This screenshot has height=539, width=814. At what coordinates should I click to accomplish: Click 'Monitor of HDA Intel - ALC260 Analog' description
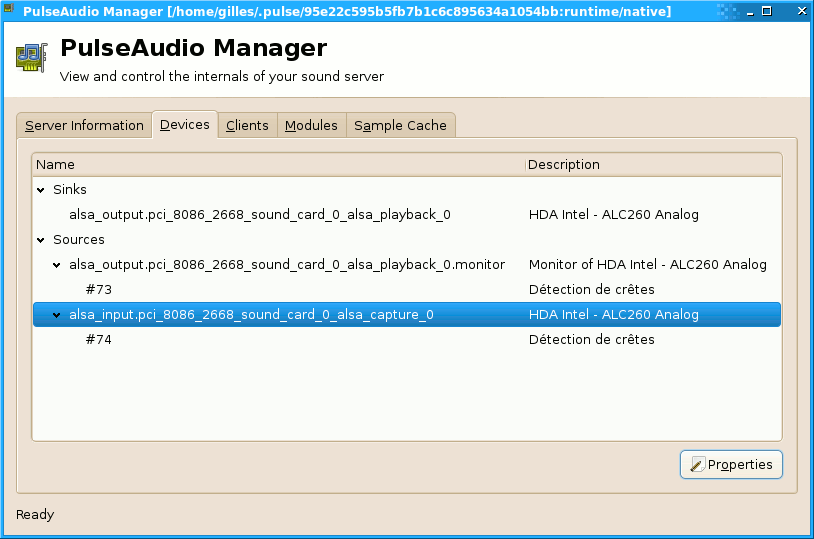647,264
